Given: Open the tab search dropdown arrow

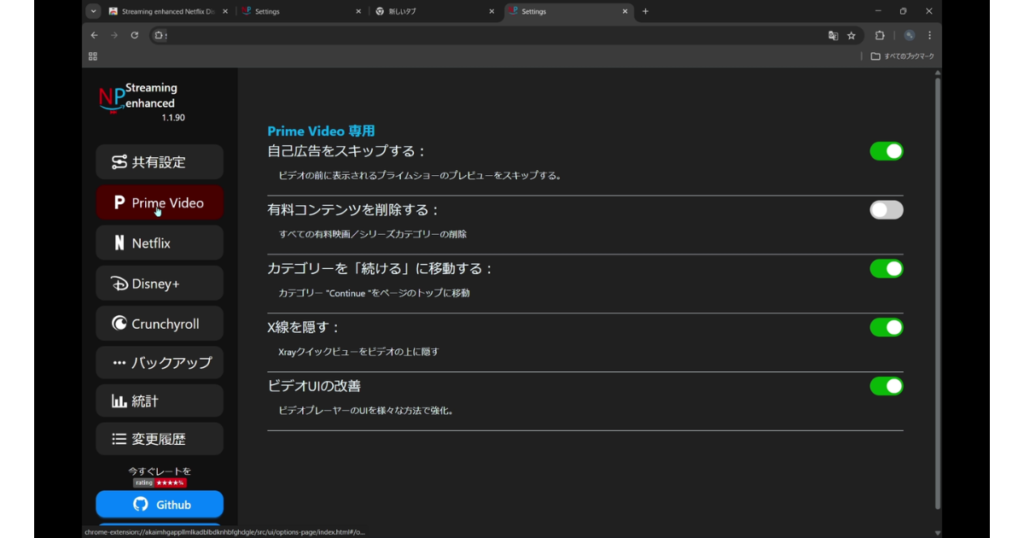Looking at the screenshot, I should [93, 11].
